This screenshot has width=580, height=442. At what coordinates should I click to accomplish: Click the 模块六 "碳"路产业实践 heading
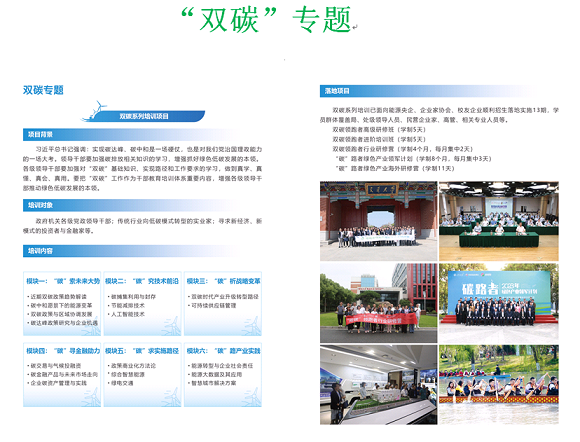coord(223,351)
